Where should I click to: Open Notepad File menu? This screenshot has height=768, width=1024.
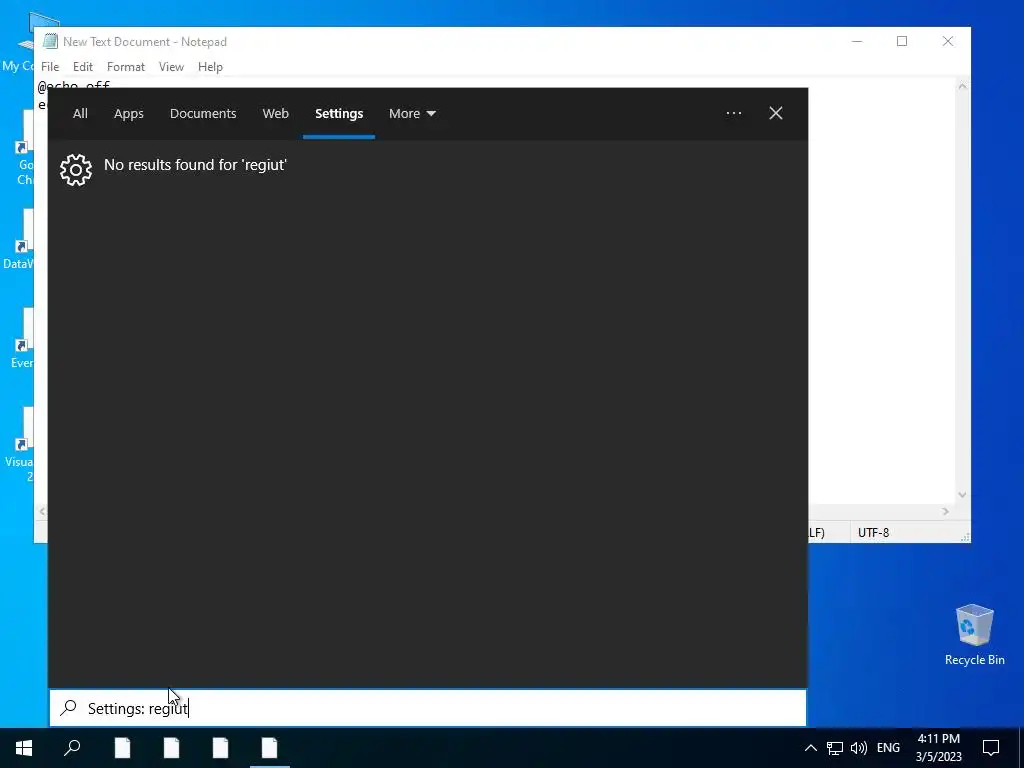click(50, 67)
